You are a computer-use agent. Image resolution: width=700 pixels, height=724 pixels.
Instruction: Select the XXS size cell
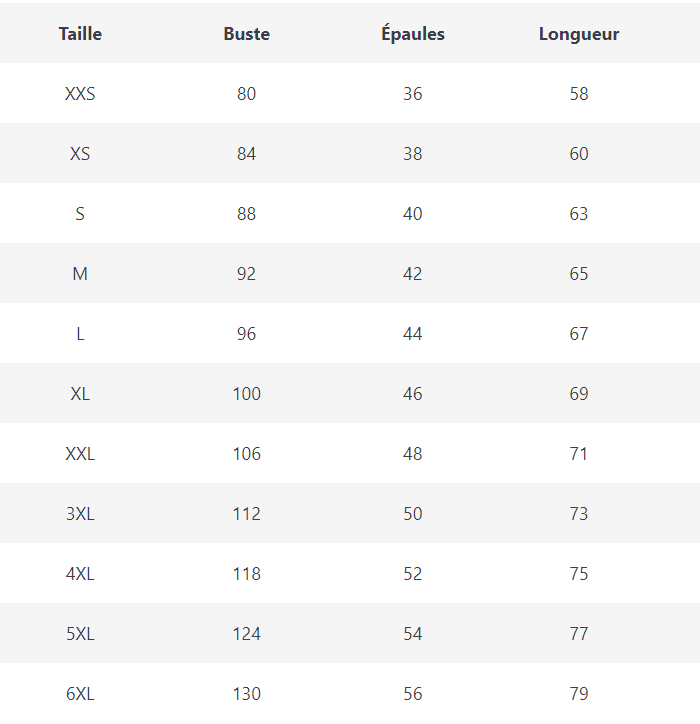pos(80,94)
